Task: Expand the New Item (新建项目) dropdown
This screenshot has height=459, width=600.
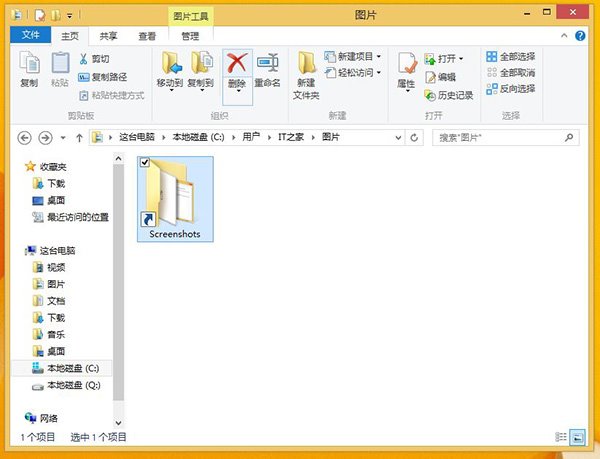Action: click(x=379, y=57)
